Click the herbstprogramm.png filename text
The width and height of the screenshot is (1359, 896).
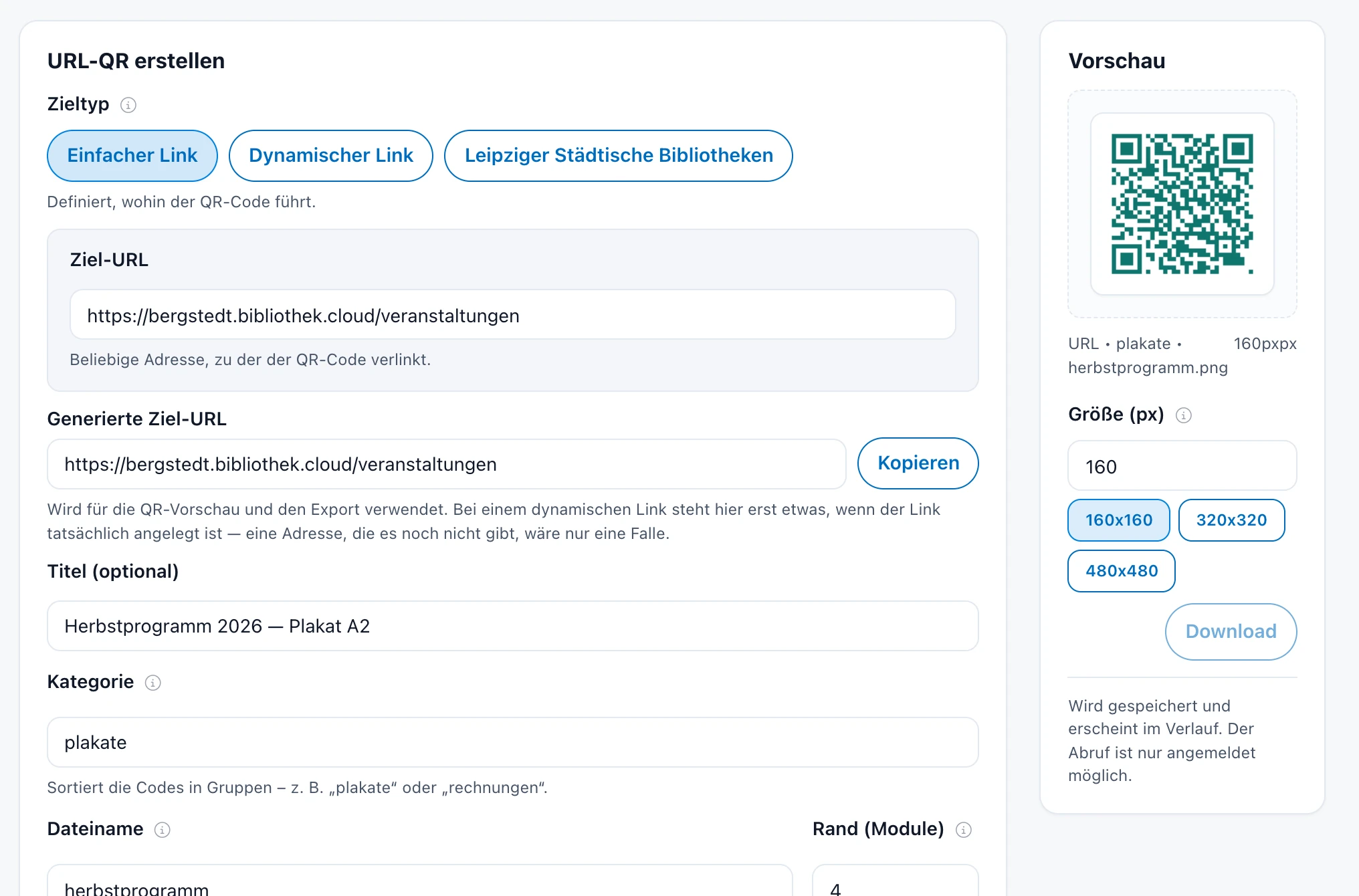pyautogui.click(x=1148, y=368)
